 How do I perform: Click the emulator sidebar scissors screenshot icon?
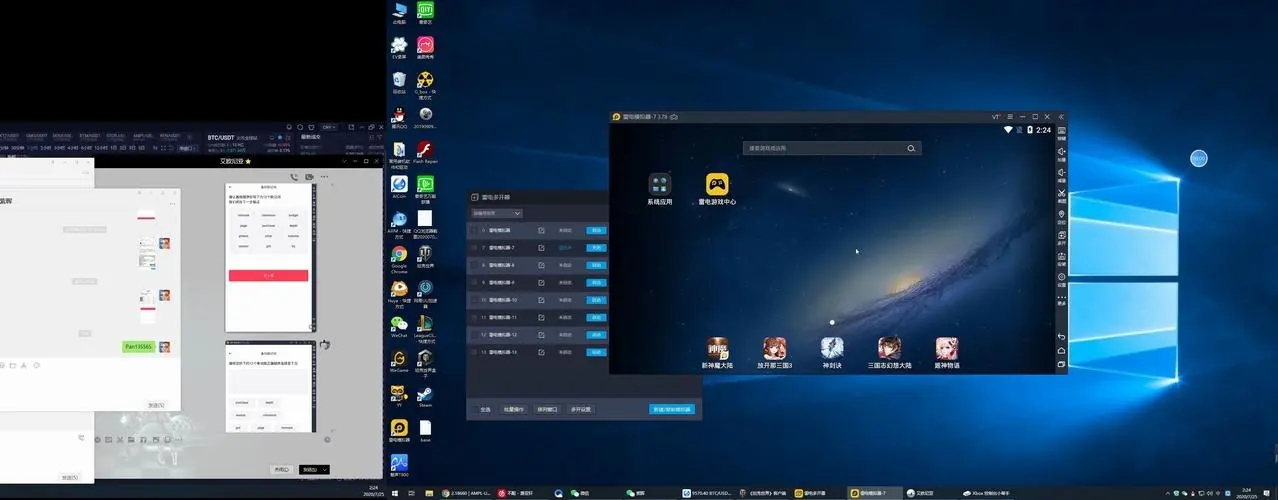tap(1061, 193)
